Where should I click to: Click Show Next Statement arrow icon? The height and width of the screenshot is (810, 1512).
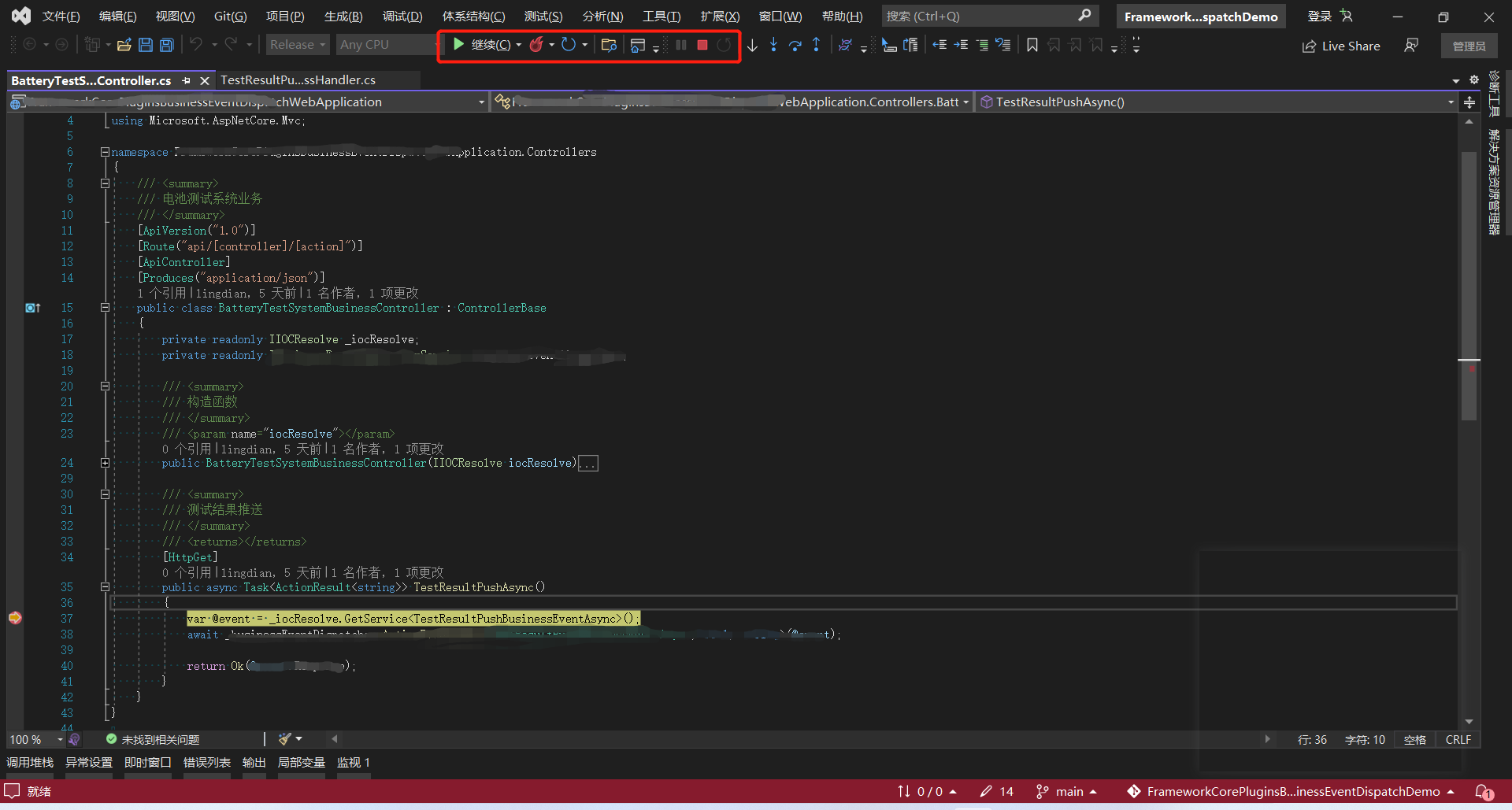(x=753, y=45)
